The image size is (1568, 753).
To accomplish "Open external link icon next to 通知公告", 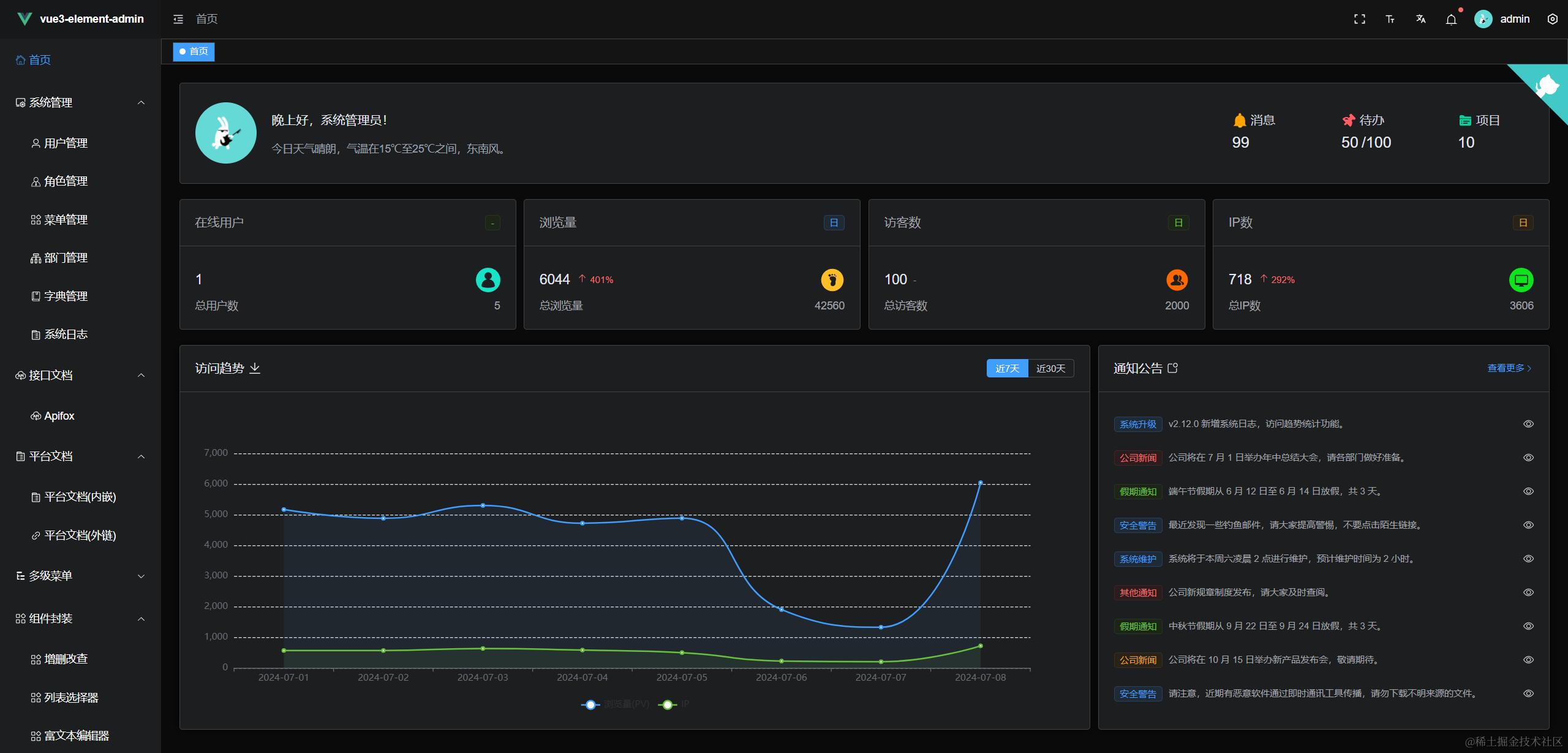I will point(1172,368).
